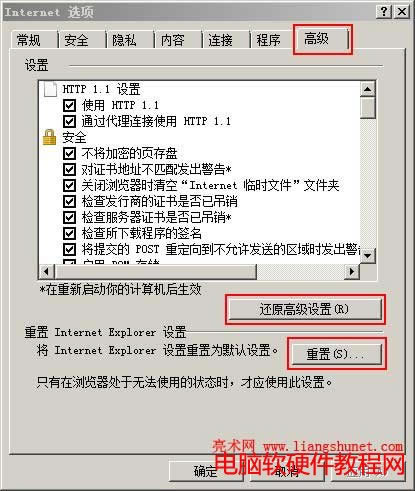Click the scroll right arrow of settings list
415x491 pixels.
click(352, 271)
